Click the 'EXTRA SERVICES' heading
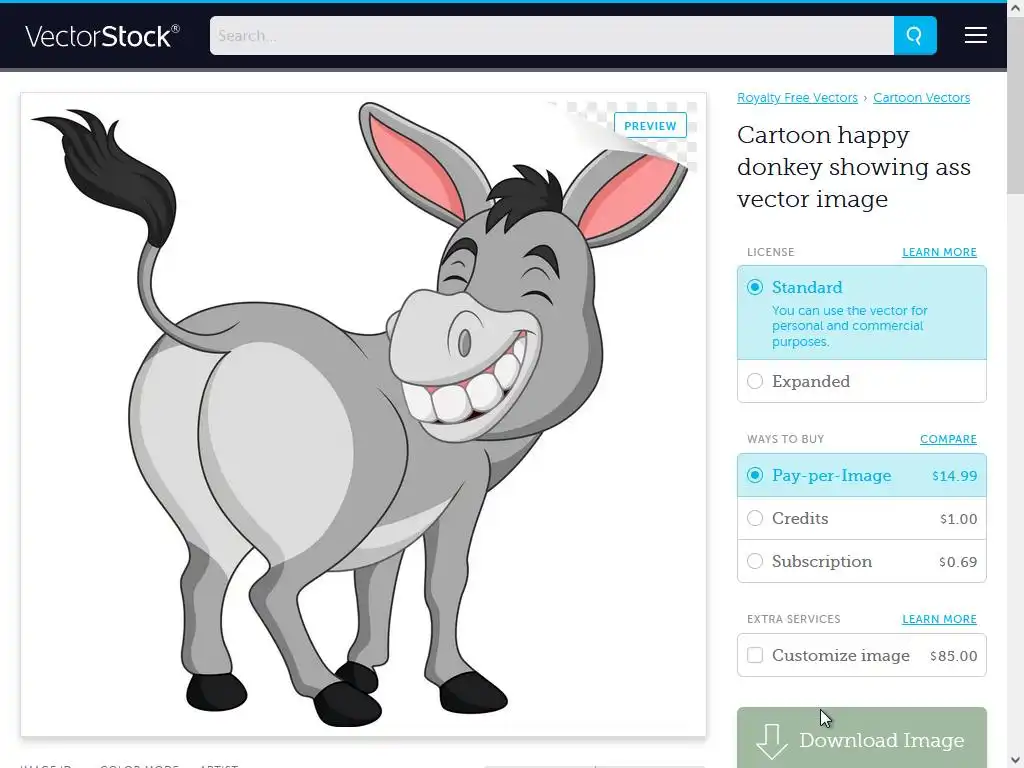The height and width of the screenshot is (768, 1024). pos(793,619)
